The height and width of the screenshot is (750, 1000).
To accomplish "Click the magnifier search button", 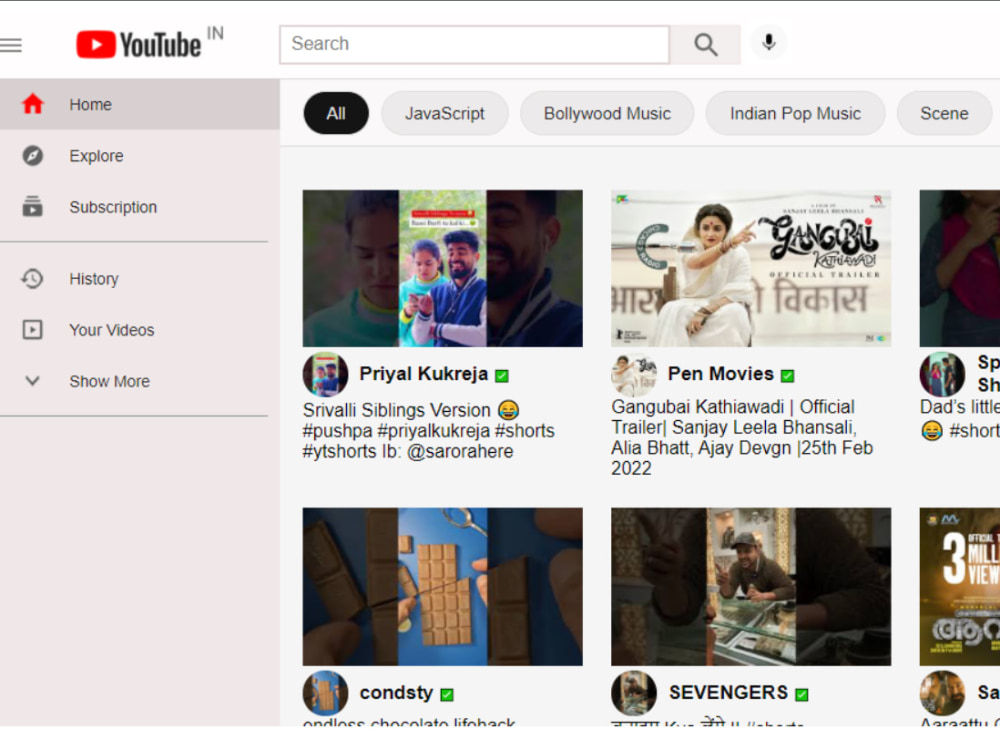I will coord(705,45).
